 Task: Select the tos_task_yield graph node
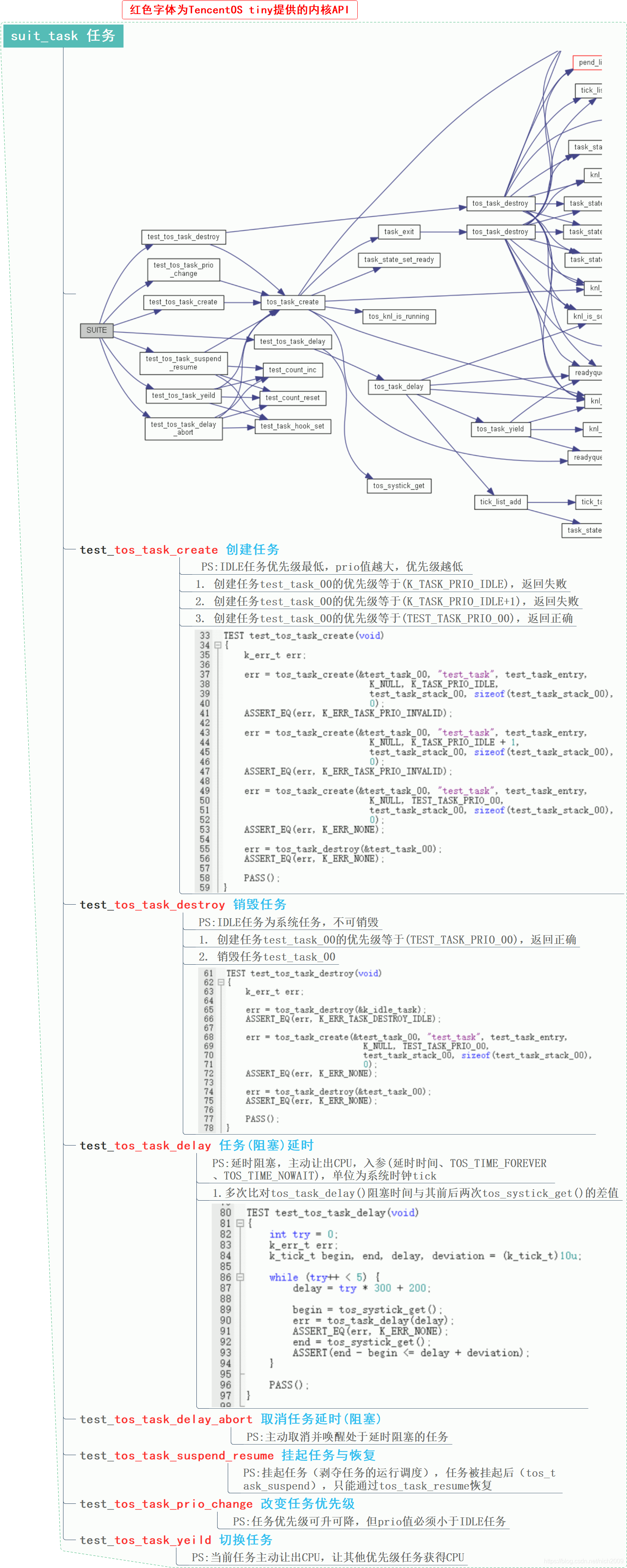click(x=500, y=429)
